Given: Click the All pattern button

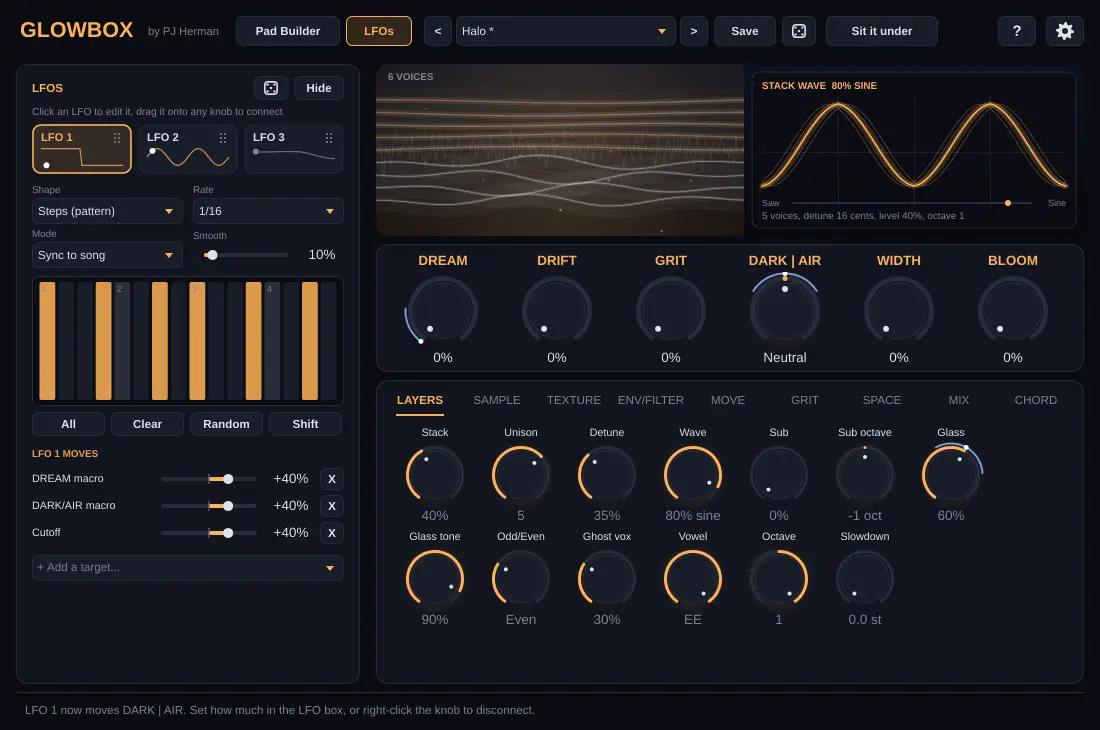Looking at the screenshot, I should pyautogui.click(x=68, y=424).
